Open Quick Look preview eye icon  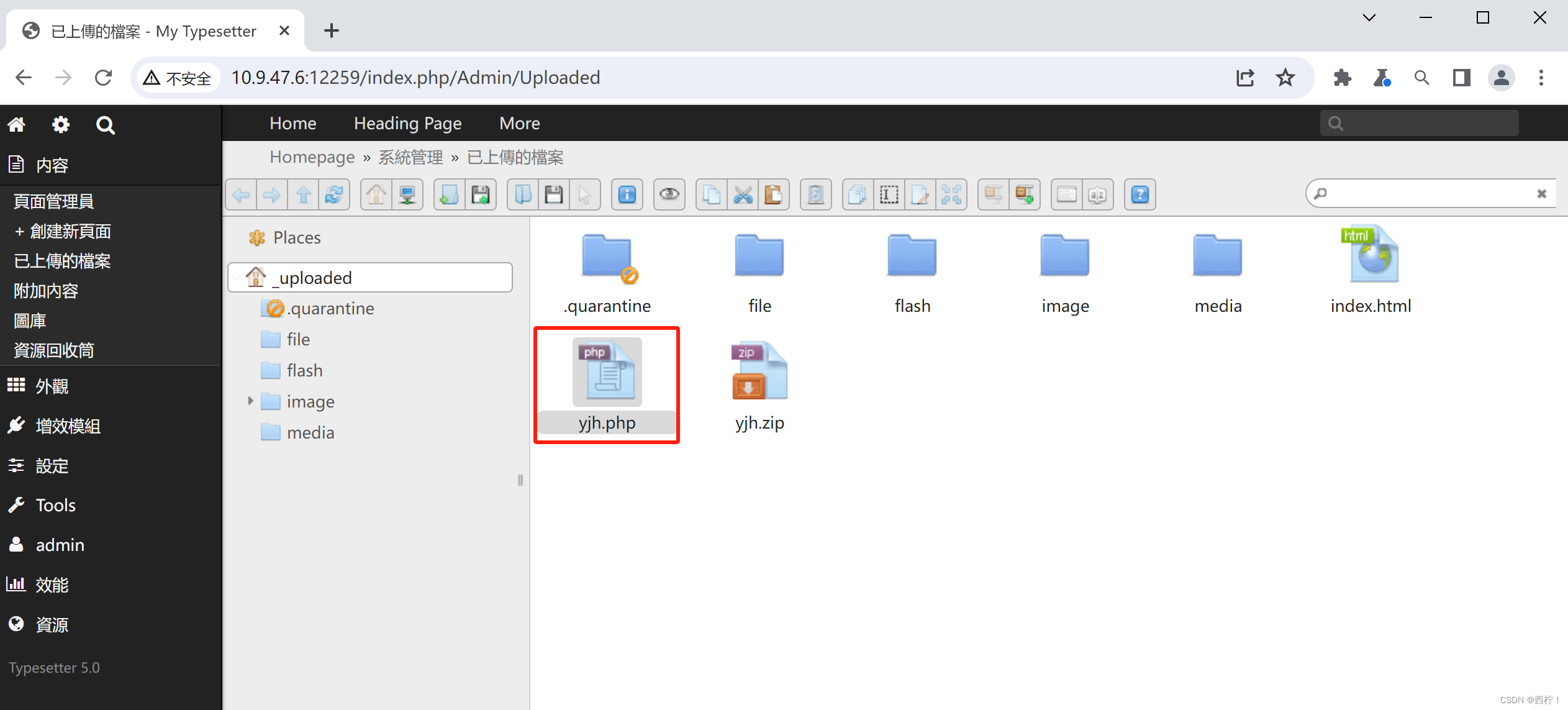[x=669, y=195]
